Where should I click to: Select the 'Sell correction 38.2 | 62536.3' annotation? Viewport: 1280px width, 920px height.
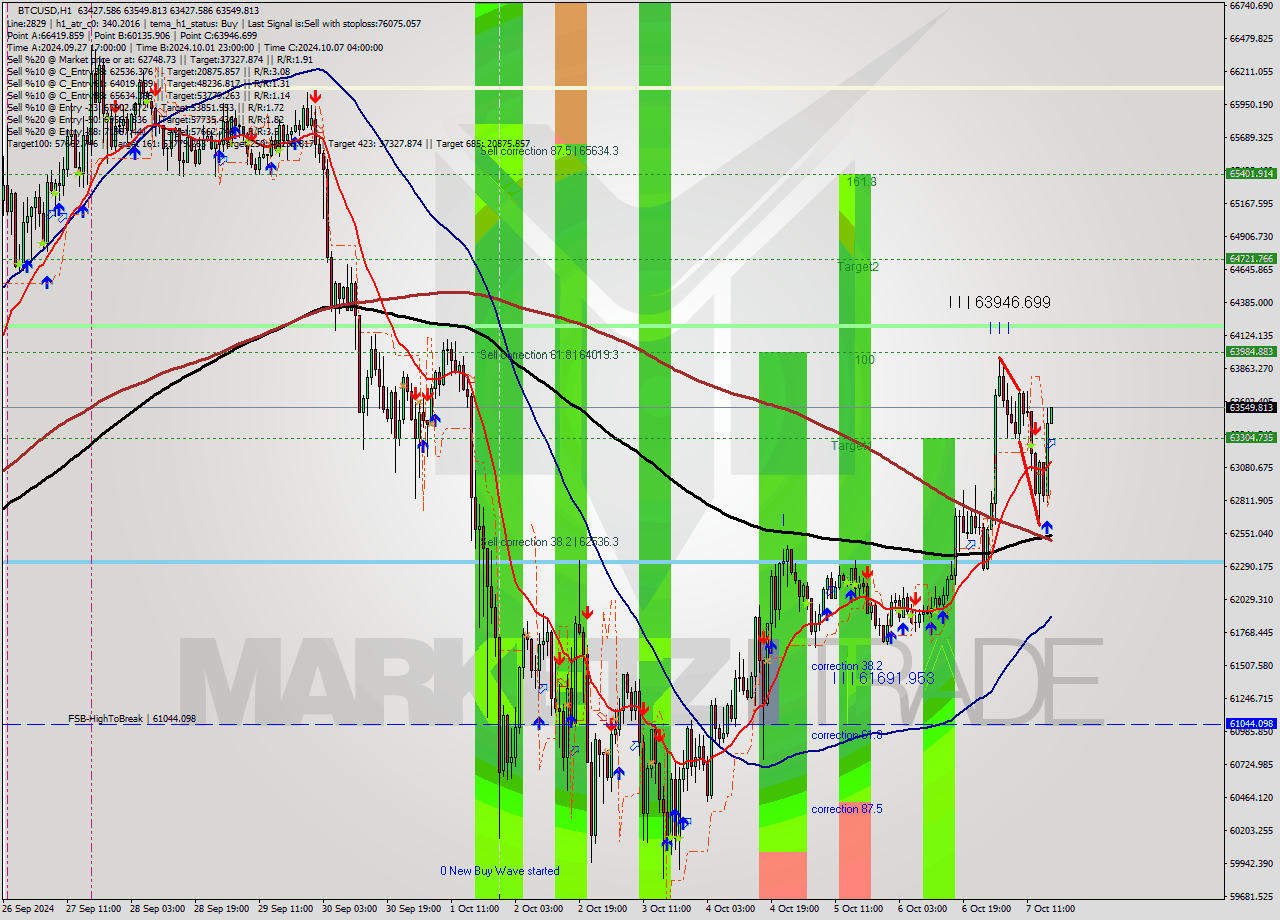[x=549, y=542]
